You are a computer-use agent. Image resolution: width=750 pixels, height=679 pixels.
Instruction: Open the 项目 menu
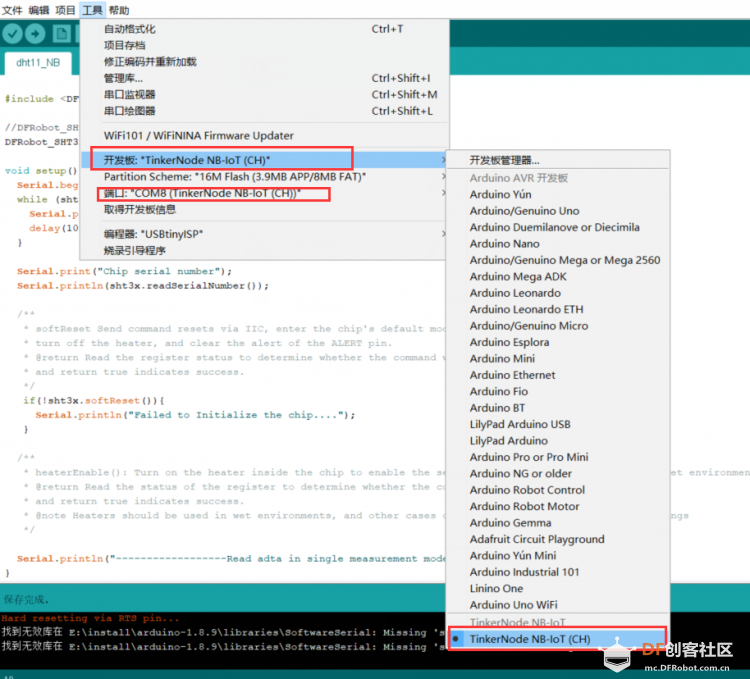[x=66, y=10]
